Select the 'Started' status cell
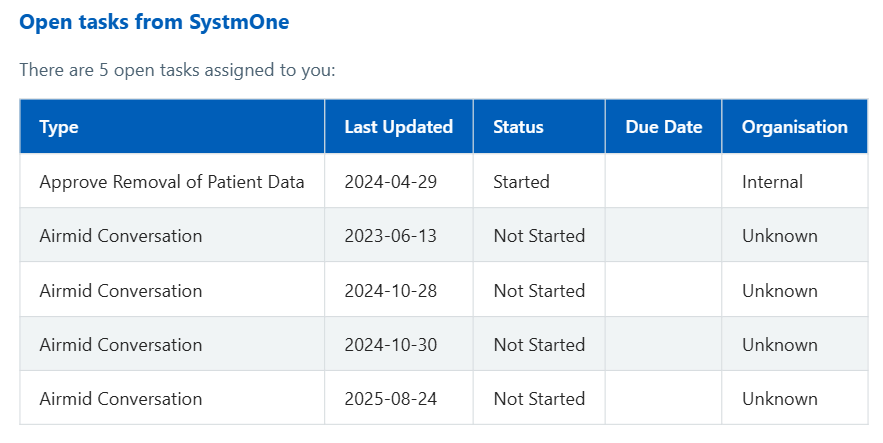 tap(521, 182)
